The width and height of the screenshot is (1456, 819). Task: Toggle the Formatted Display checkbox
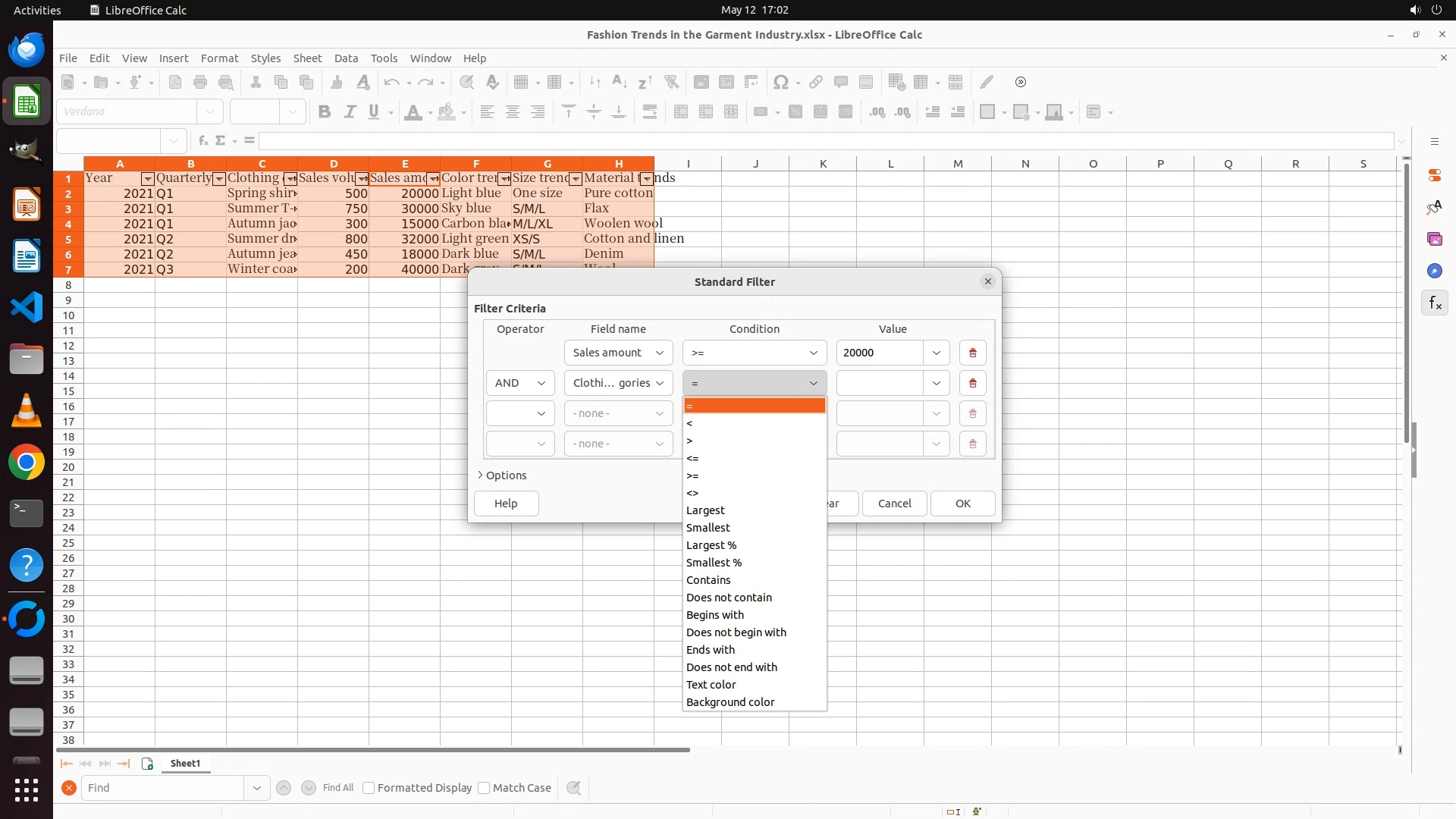point(369,788)
